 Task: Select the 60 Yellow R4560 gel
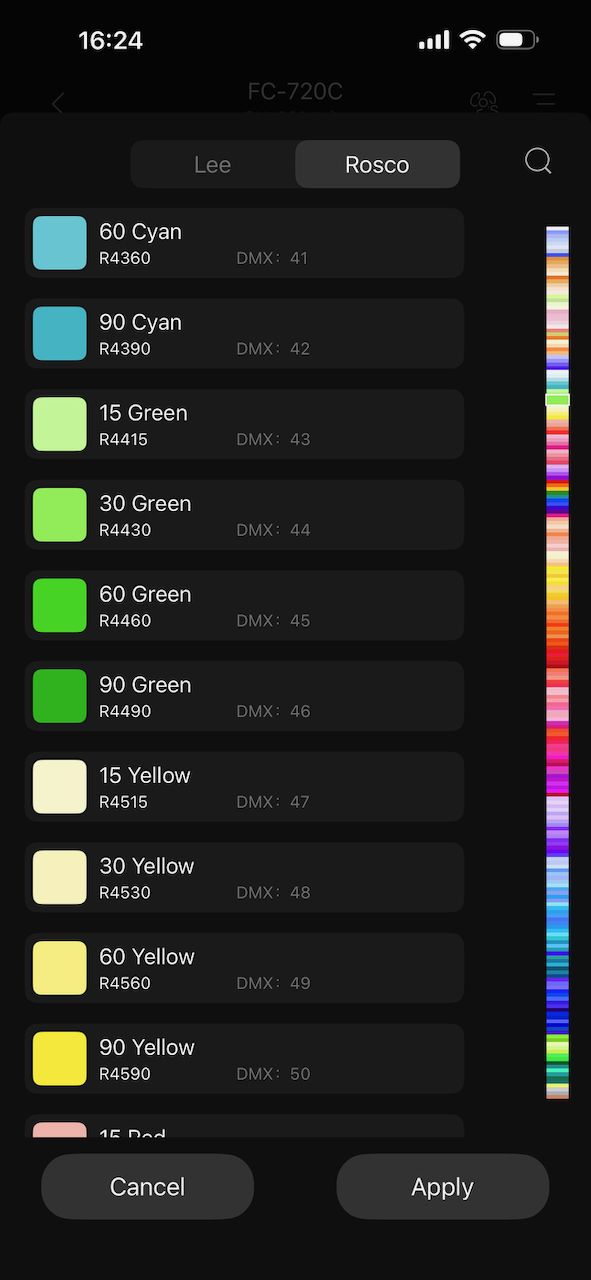pyautogui.click(x=244, y=967)
